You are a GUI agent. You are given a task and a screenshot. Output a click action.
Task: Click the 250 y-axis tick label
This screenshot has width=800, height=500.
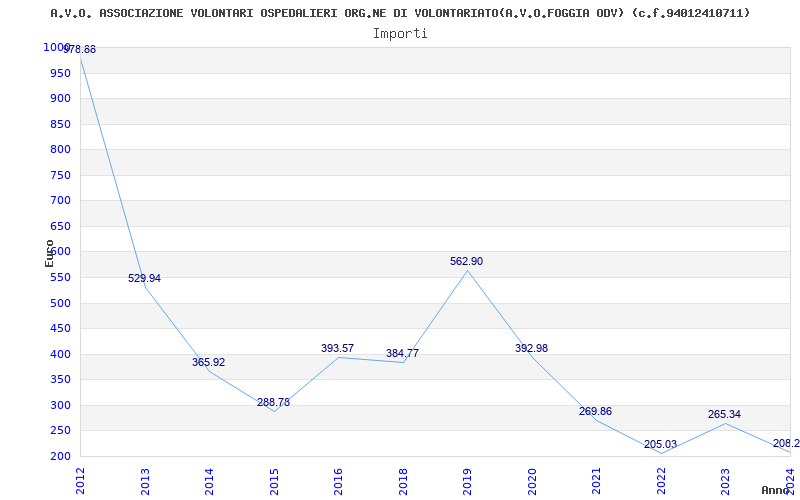coord(61,431)
